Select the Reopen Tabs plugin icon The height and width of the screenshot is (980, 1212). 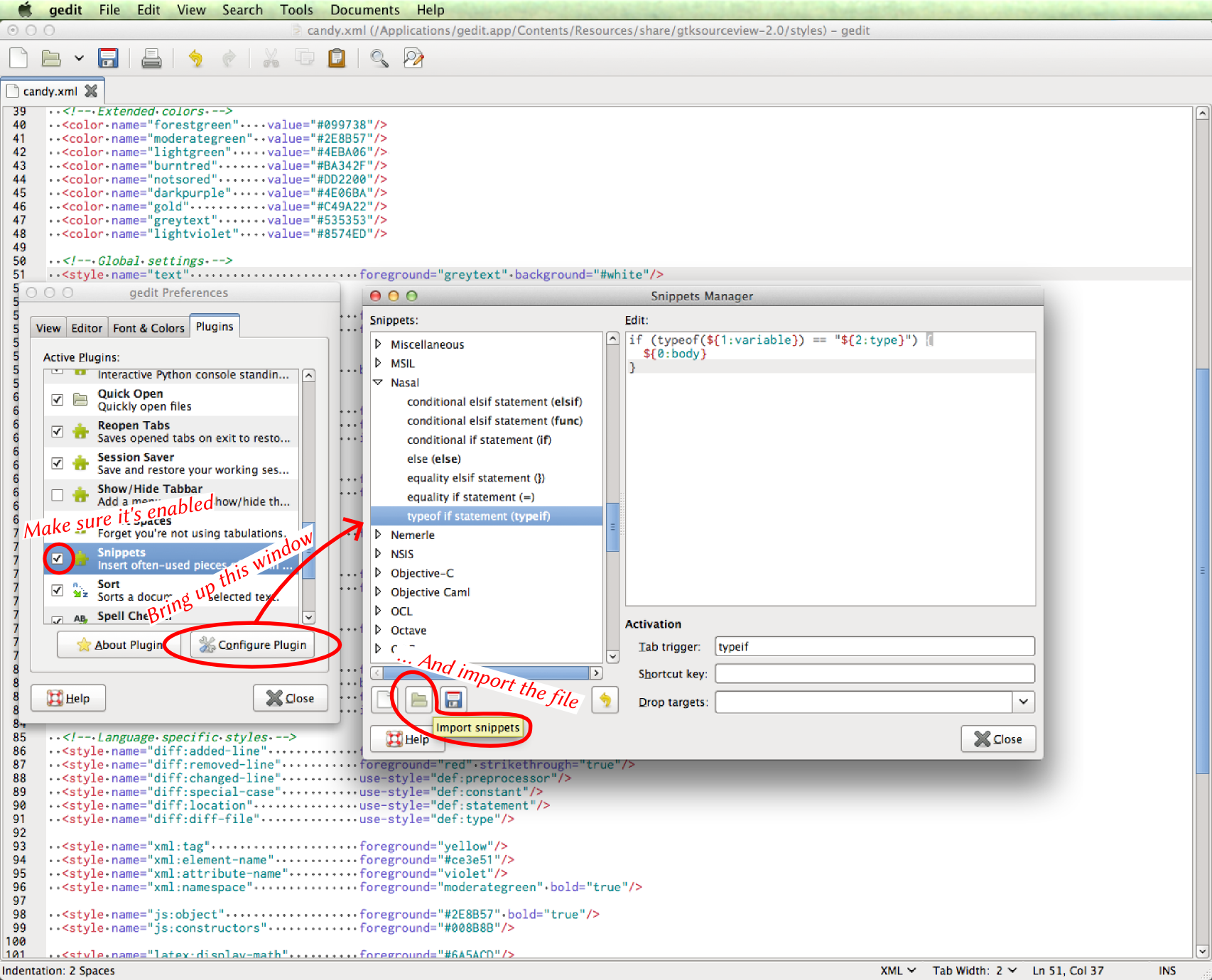(x=81, y=431)
